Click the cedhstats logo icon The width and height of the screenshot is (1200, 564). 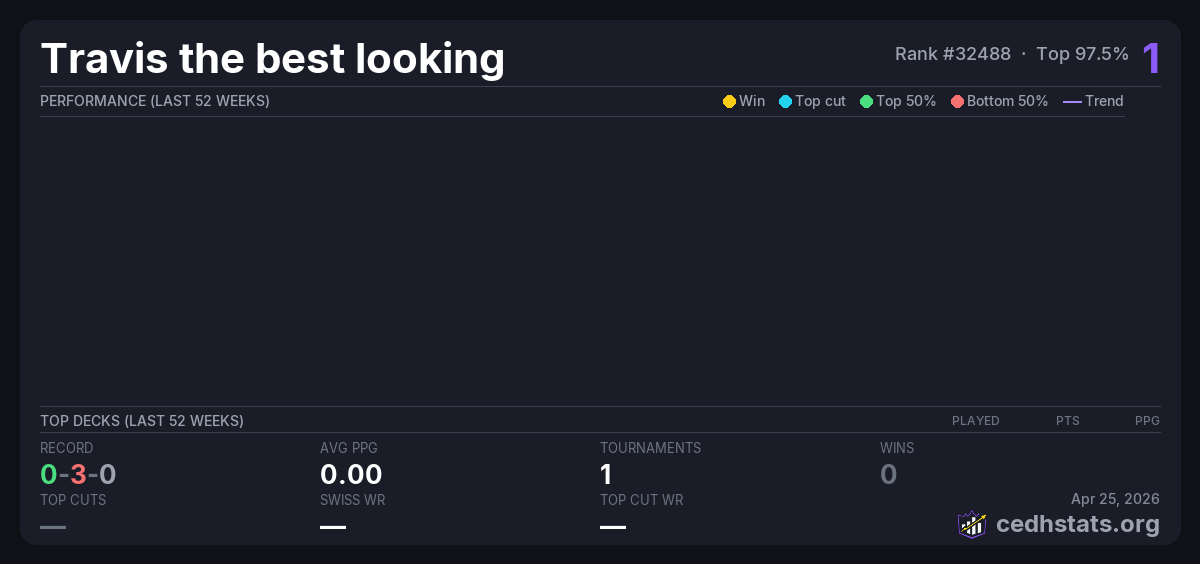972,524
